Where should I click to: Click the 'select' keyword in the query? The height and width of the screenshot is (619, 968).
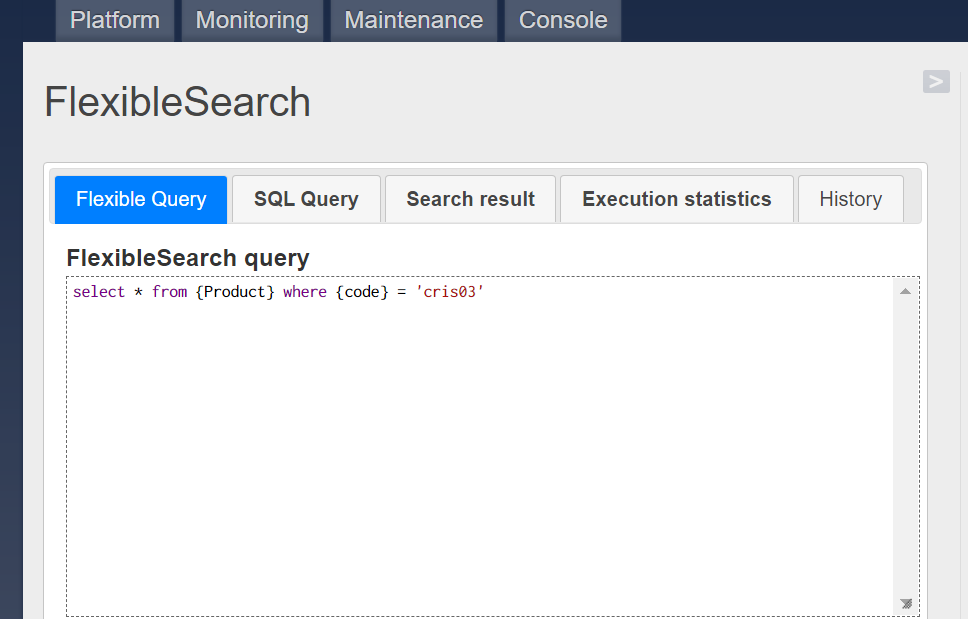[99, 292]
